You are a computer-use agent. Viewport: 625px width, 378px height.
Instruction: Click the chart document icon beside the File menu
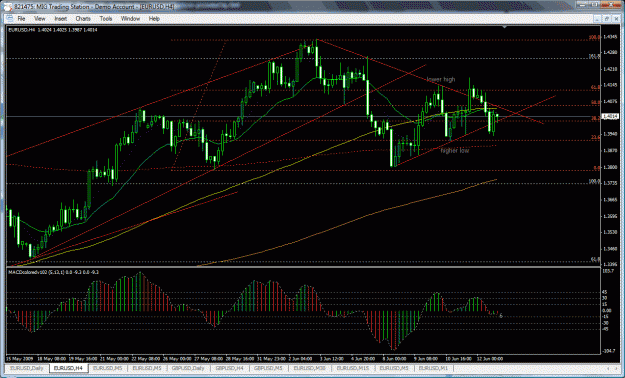tap(9, 19)
